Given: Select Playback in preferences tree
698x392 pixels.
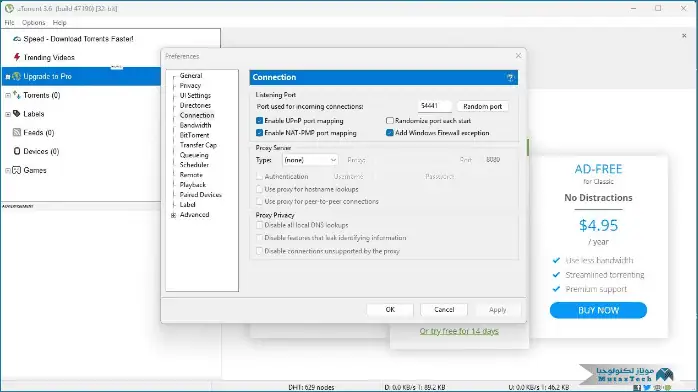Looking at the screenshot, I should (x=193, y=185).
